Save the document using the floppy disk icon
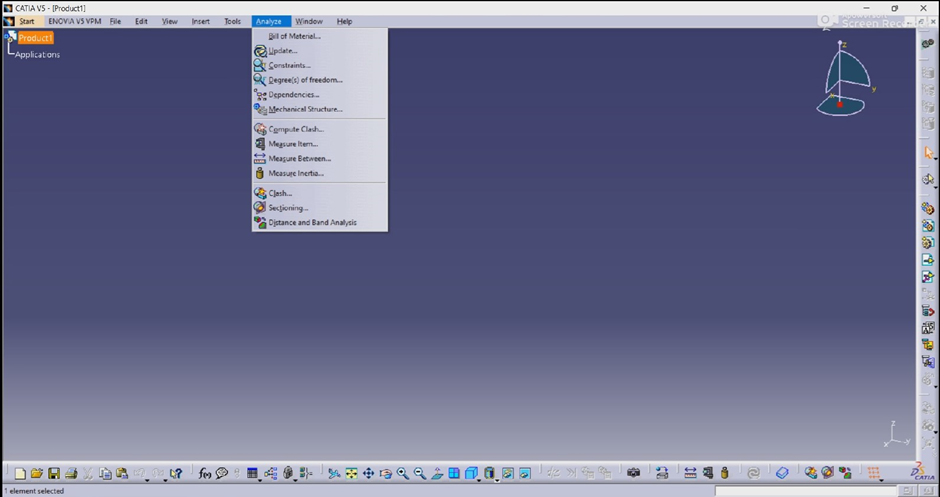 [x=54, y=474]
